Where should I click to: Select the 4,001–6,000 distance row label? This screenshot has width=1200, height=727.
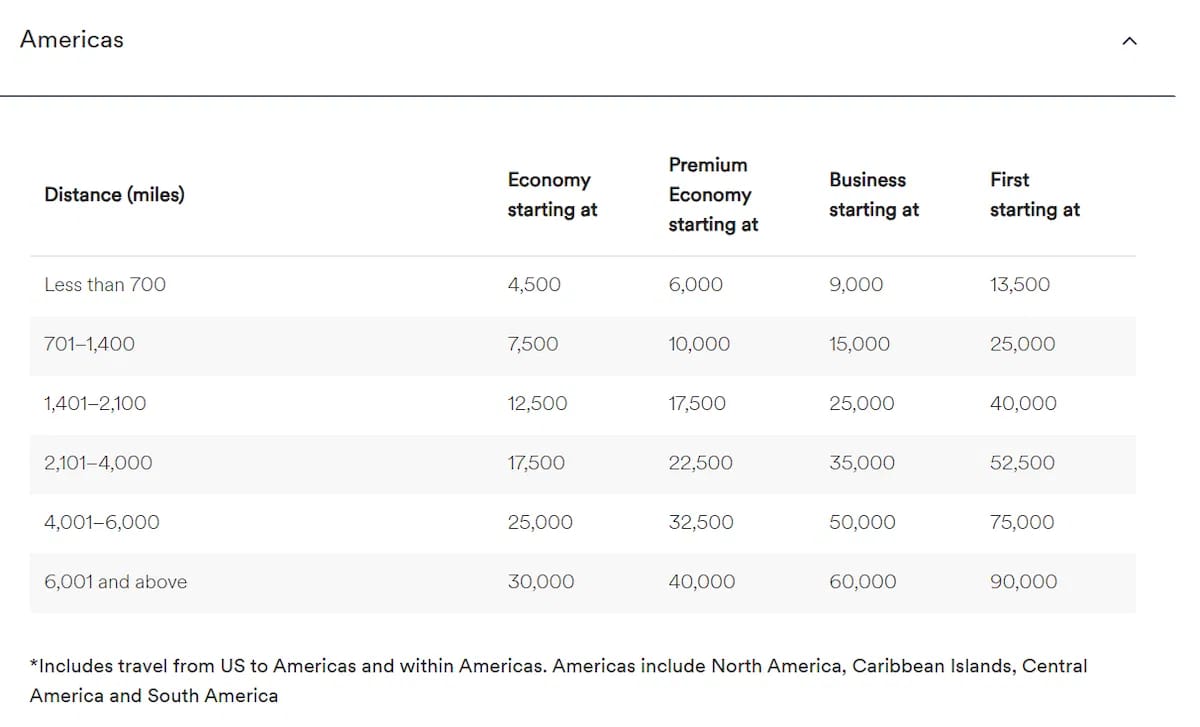(102, 522)
